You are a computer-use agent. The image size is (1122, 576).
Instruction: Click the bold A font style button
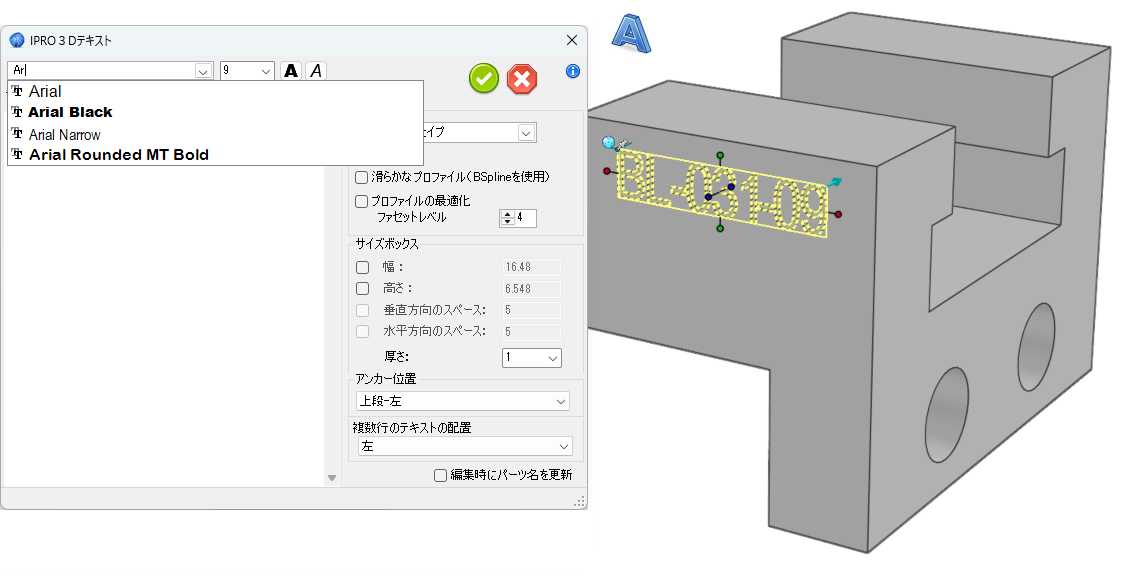(x=291, y=71)
